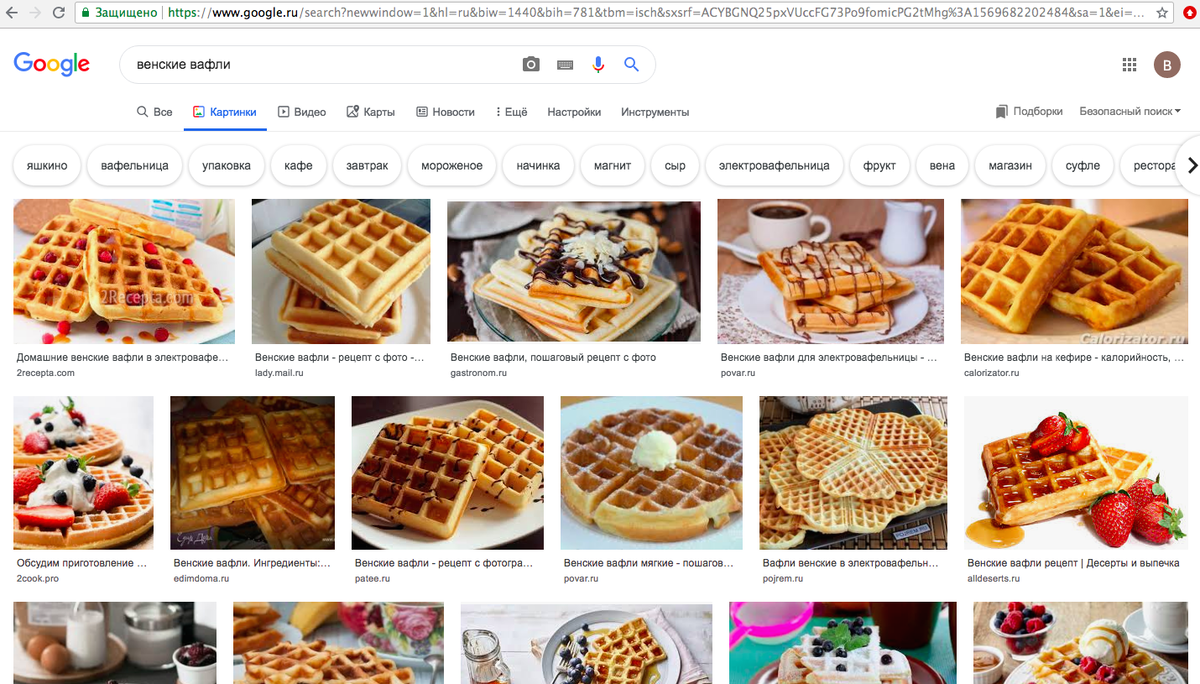Open Настройки search settings
This screenshot has width=1200, height=684.
coord(574,112)
